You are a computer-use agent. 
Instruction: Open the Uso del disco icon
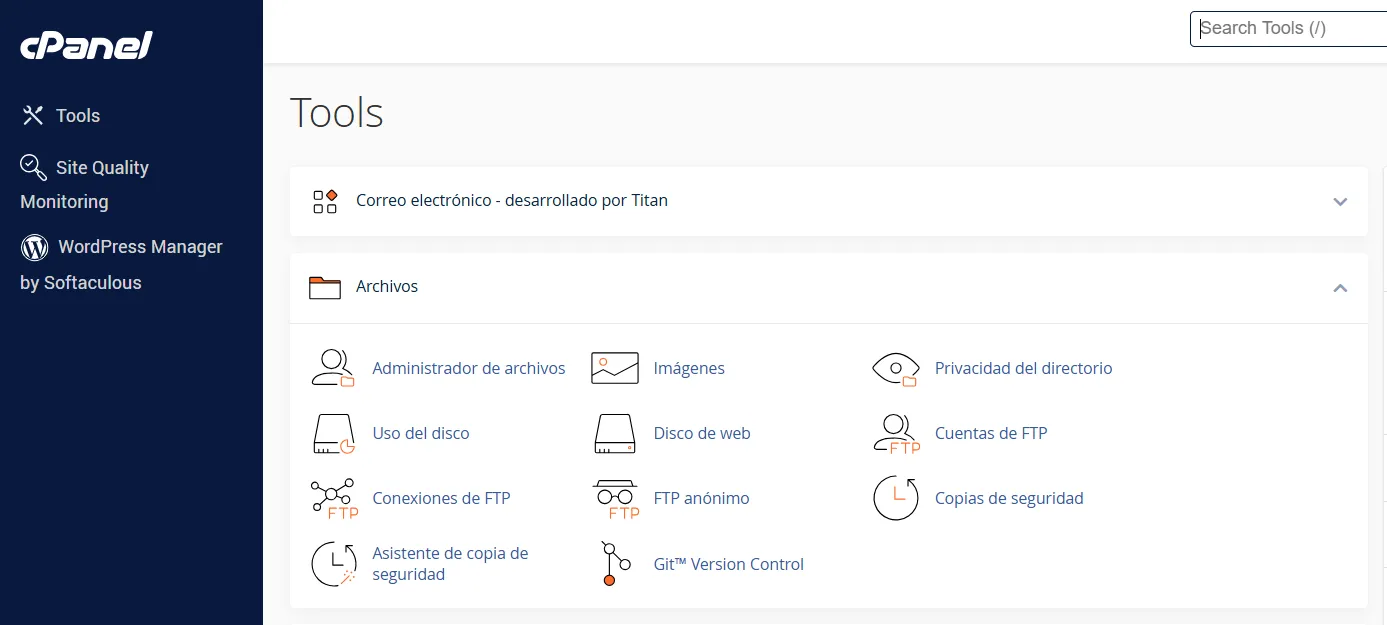[x=334, y=433]
